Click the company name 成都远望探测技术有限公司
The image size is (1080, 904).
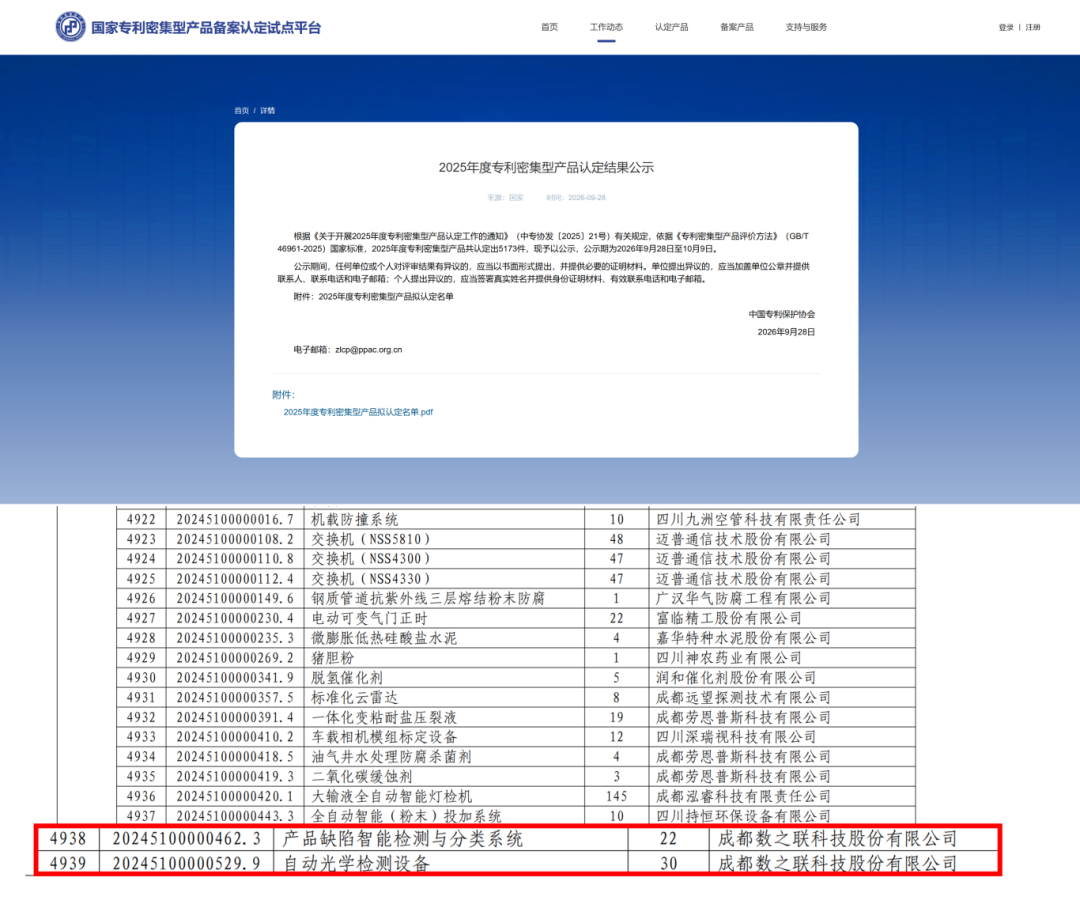pos(743,698)
